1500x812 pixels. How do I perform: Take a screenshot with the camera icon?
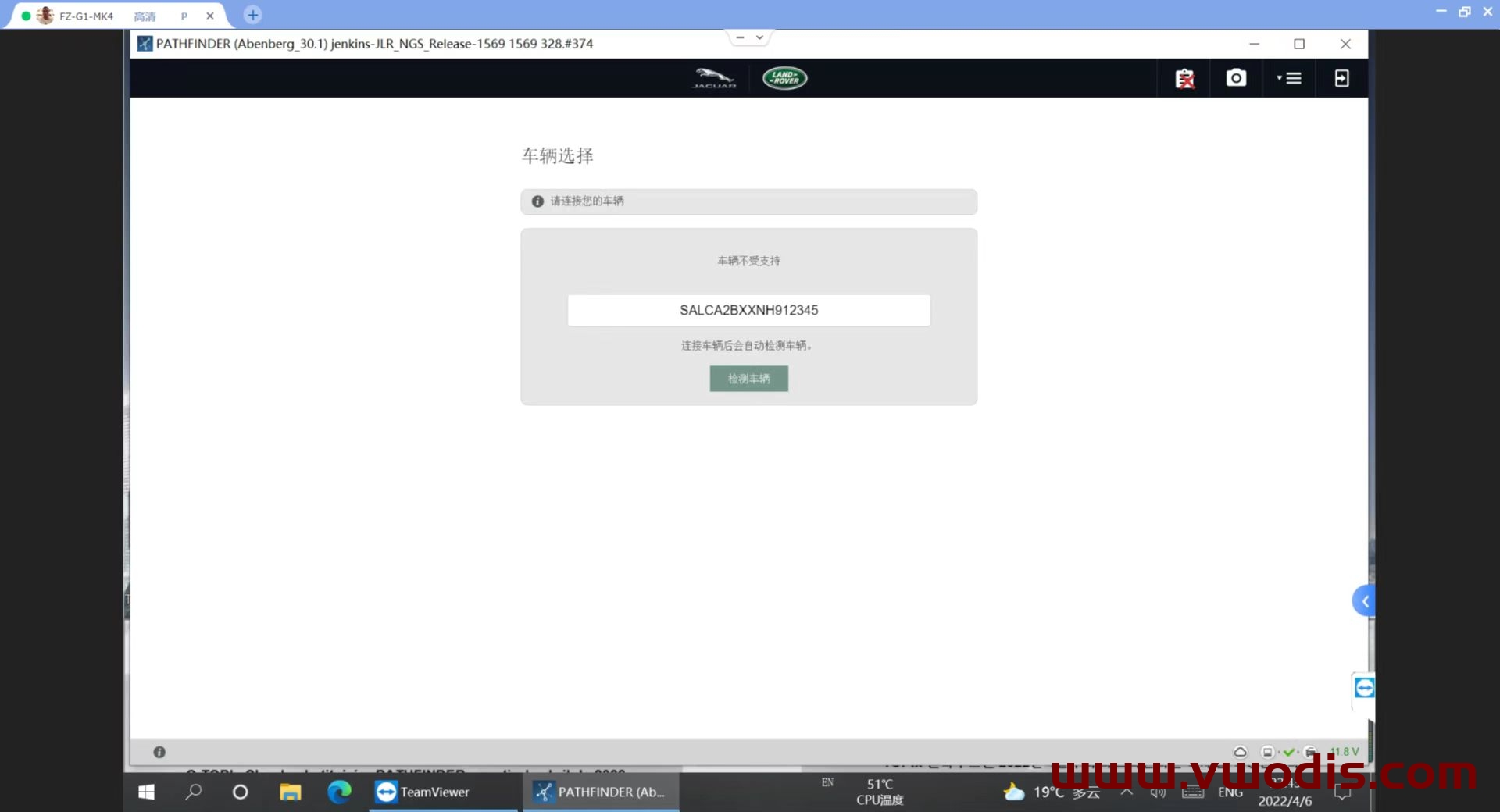[x=1236, y=78]
